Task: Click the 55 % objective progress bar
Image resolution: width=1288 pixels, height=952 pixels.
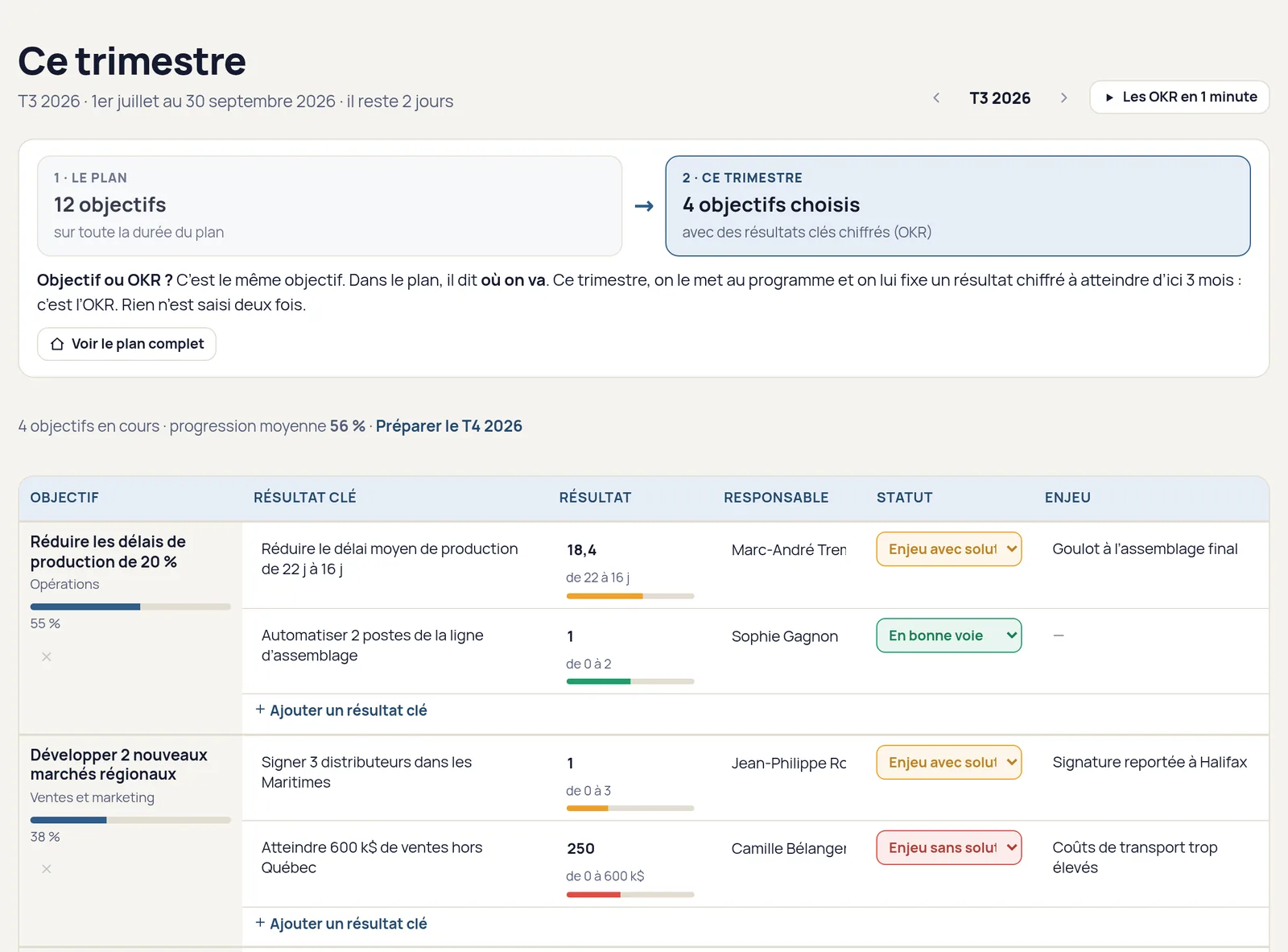Action: coord(130,606)
